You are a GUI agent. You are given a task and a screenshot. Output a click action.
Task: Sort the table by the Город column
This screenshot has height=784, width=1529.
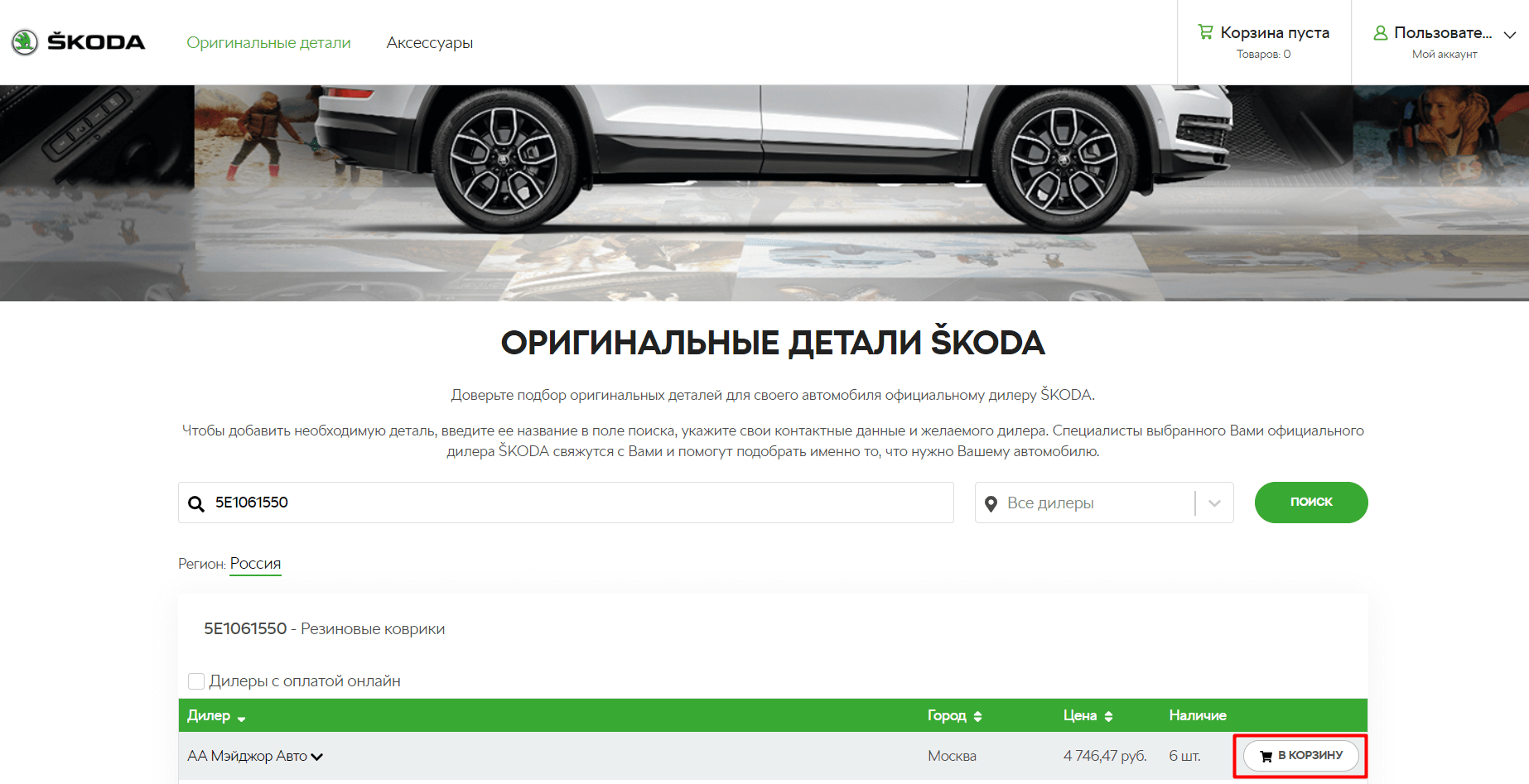[x=954, y=715]
